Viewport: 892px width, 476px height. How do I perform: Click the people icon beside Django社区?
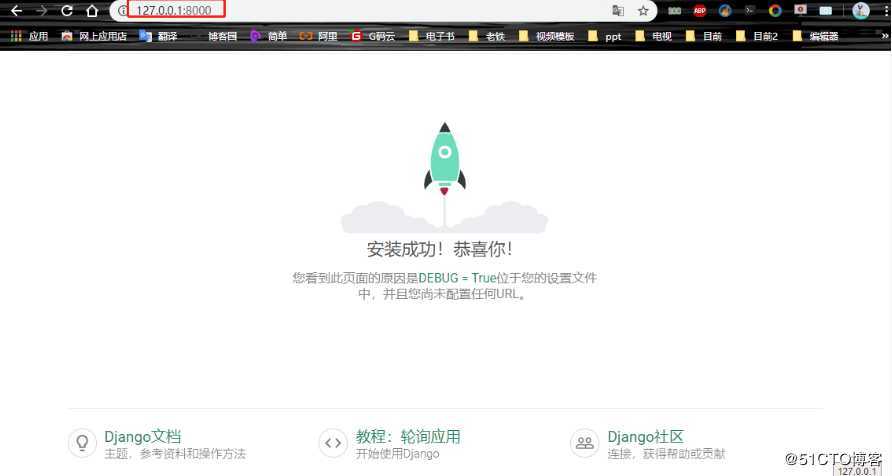pos(585,443)
